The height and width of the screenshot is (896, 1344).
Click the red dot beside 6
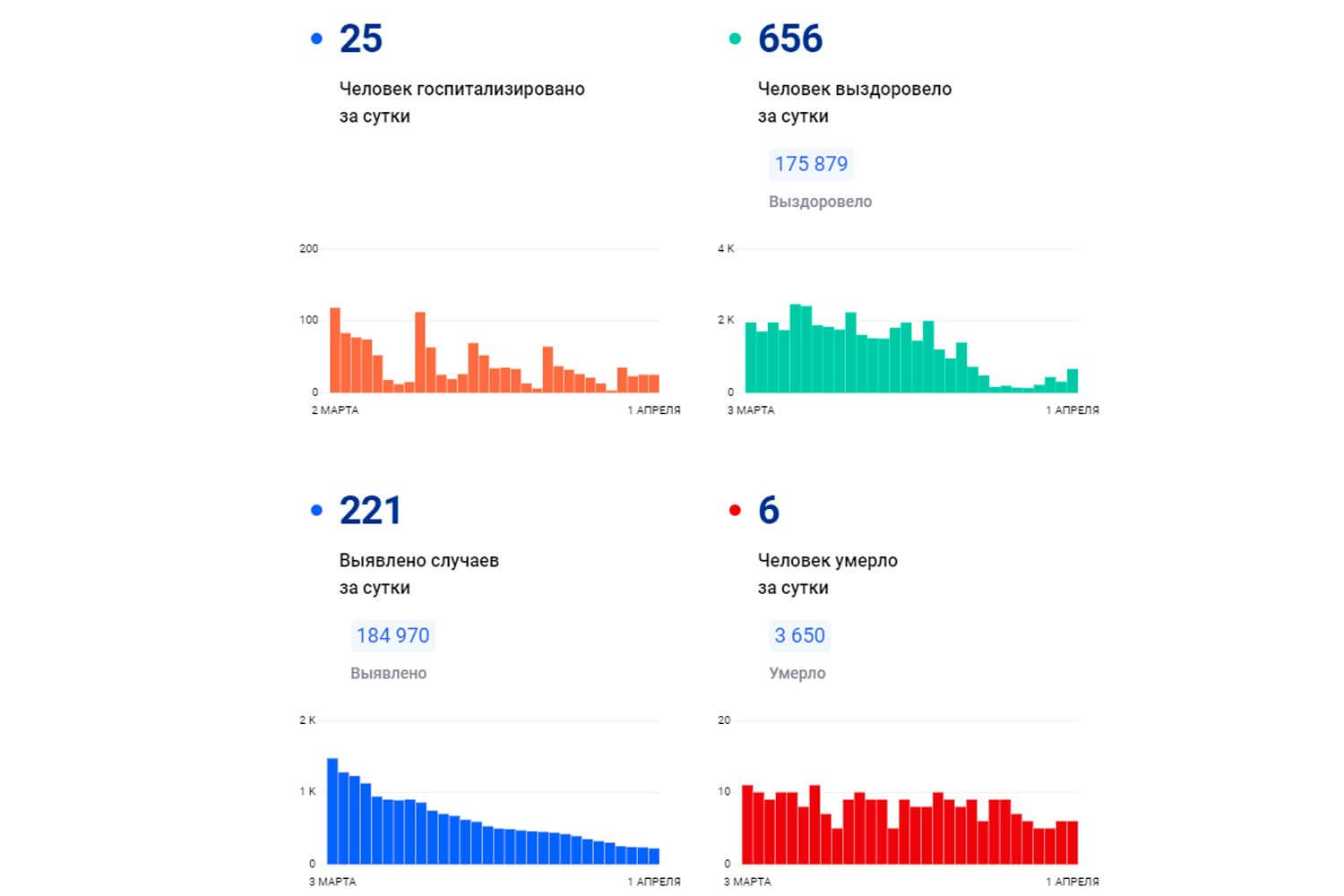coord(735,511)
